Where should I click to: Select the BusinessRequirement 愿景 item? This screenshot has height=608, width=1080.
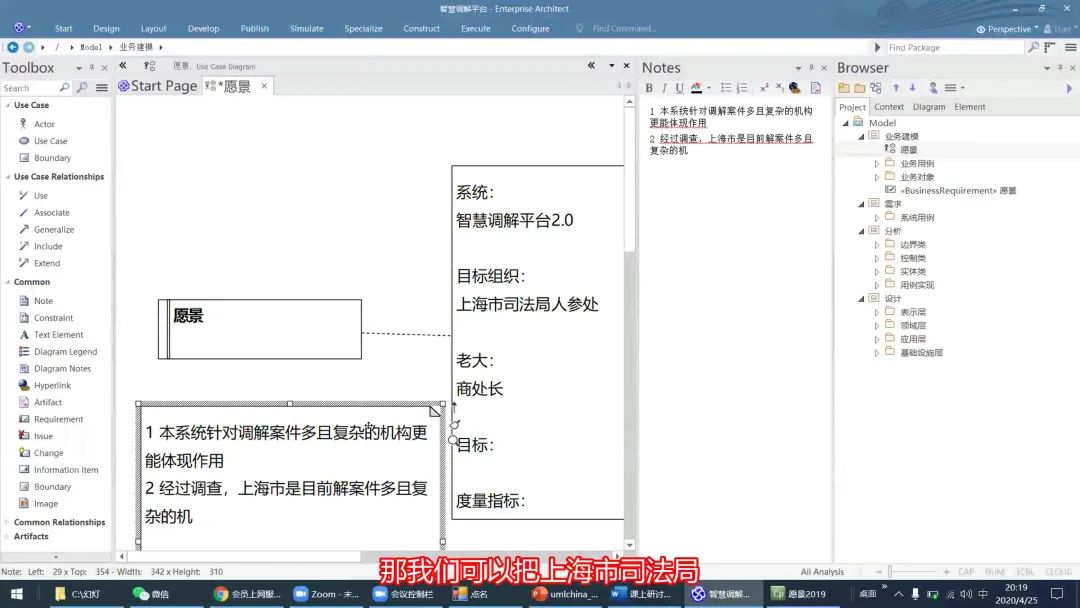click(x=957, y=191)
